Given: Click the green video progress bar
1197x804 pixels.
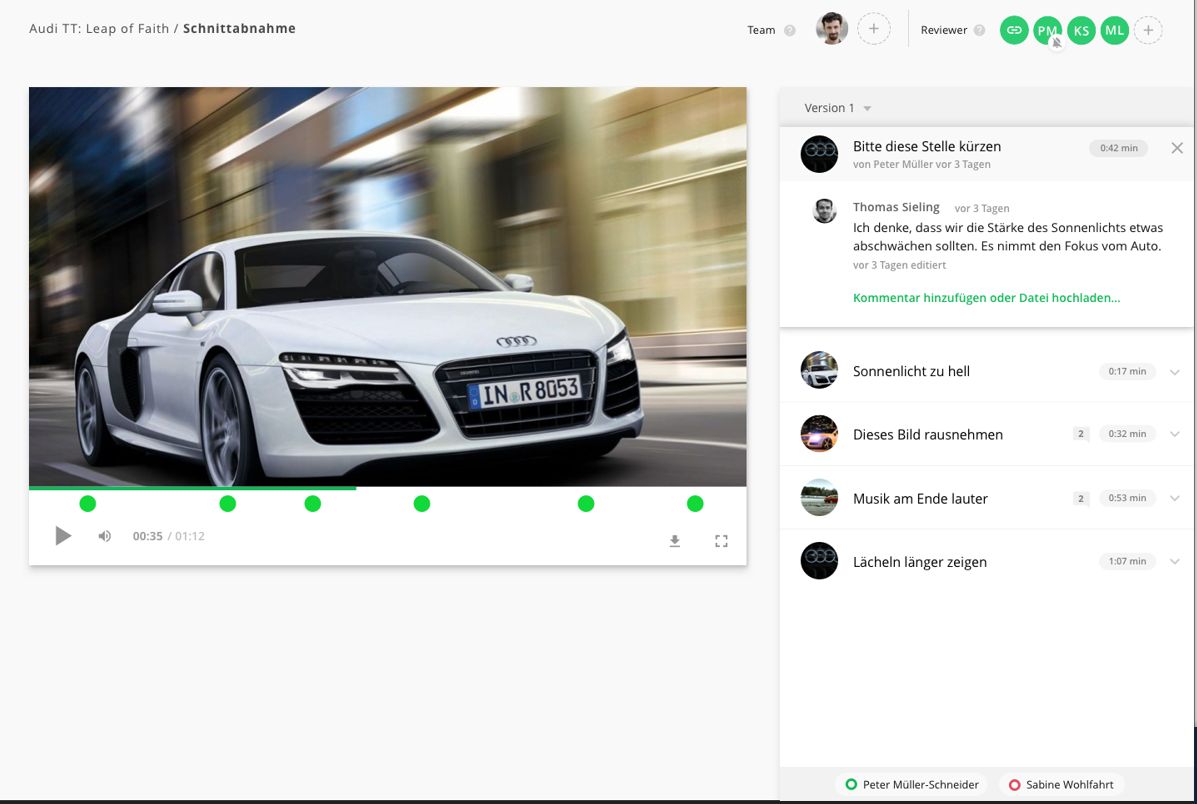Looking at the screenshot, I should tap(192, 488).
